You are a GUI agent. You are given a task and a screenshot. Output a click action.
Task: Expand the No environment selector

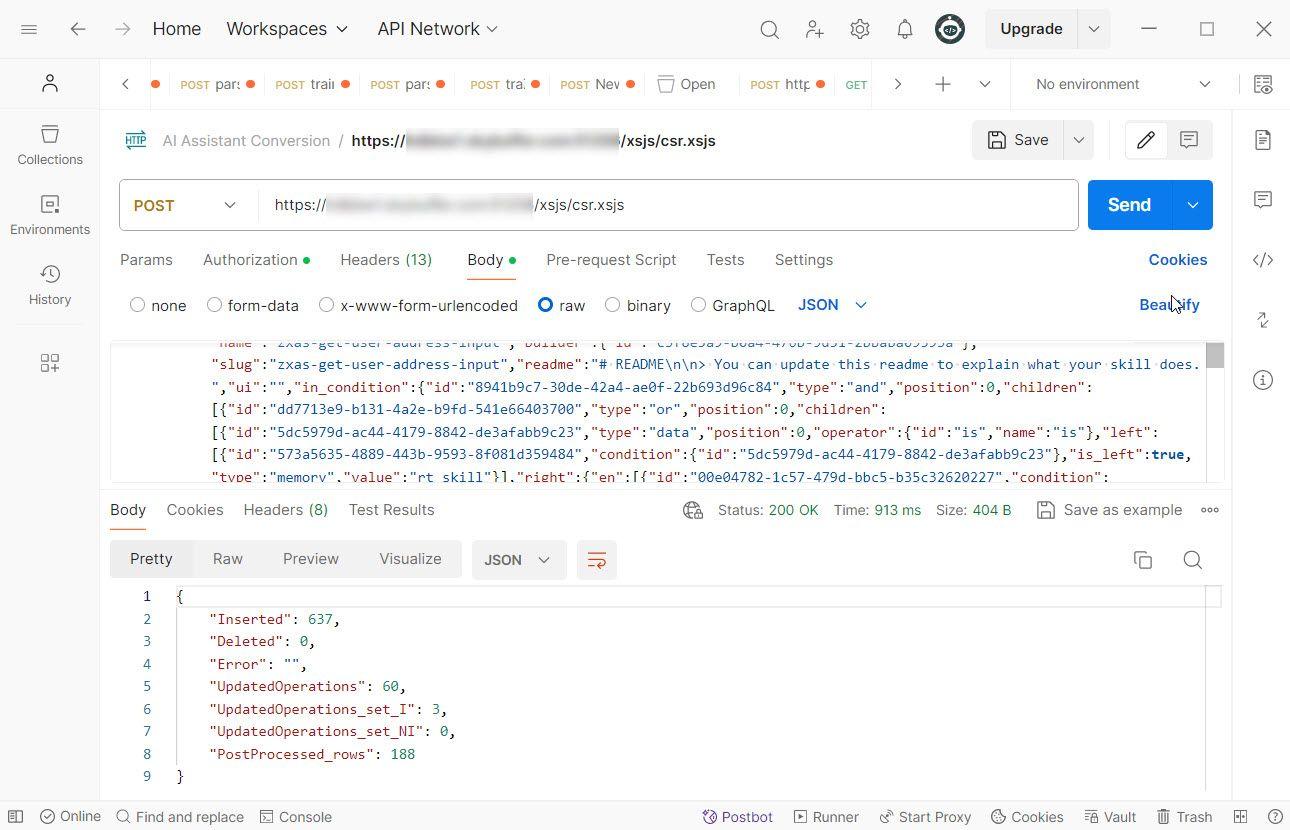1122,84
